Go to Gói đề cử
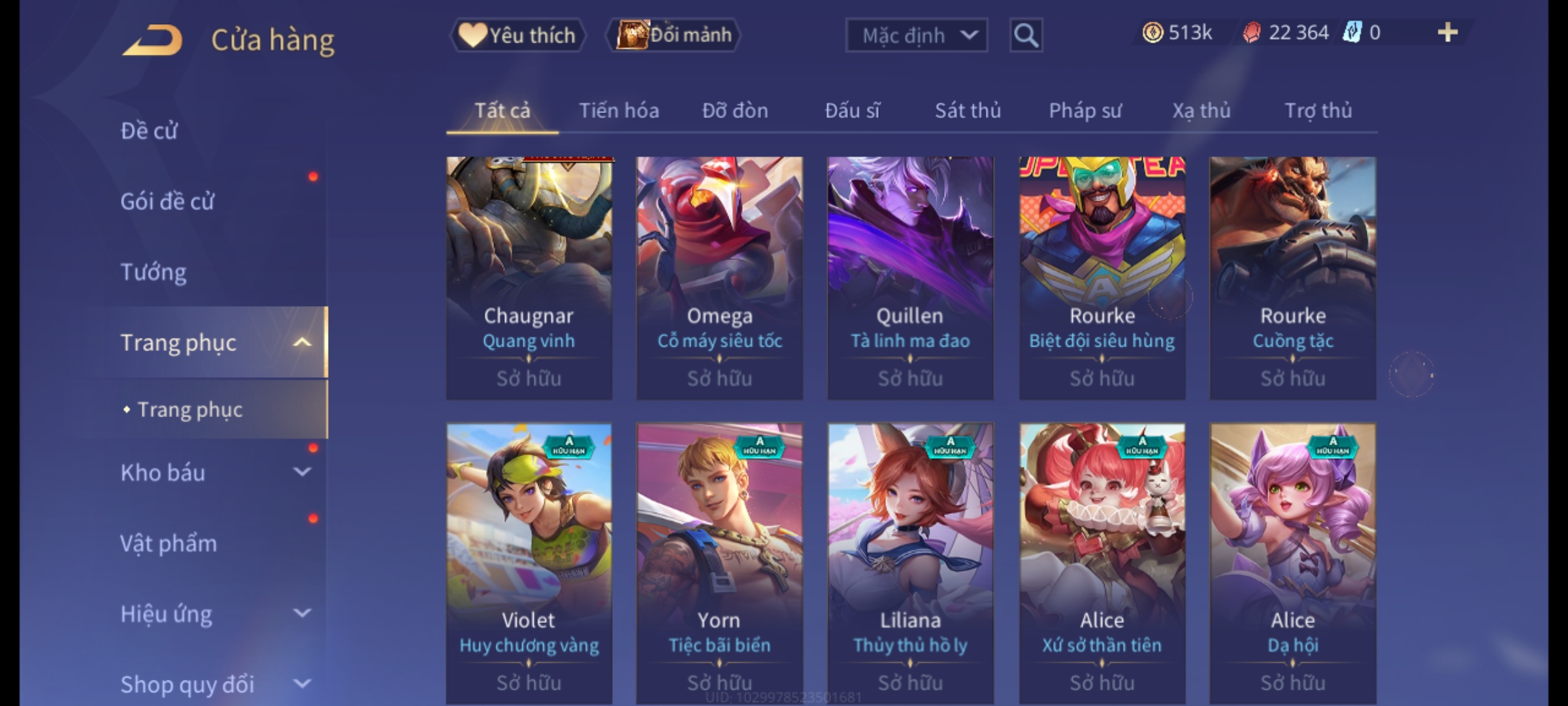 pyautogui.click(x=167, y=201)
